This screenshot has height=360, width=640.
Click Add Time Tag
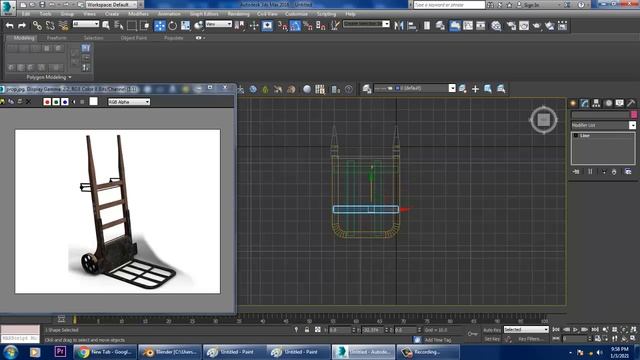click(x=438, y=340)
